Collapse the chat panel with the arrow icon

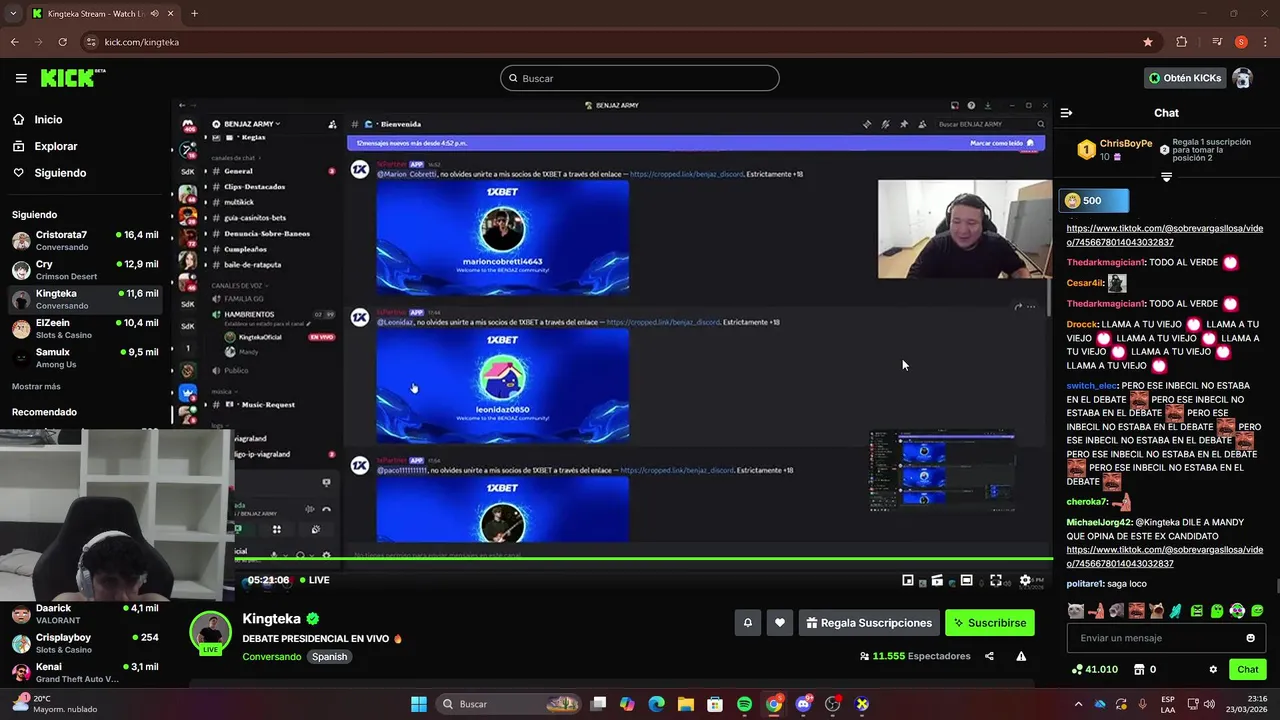(x=1066, y=113)
